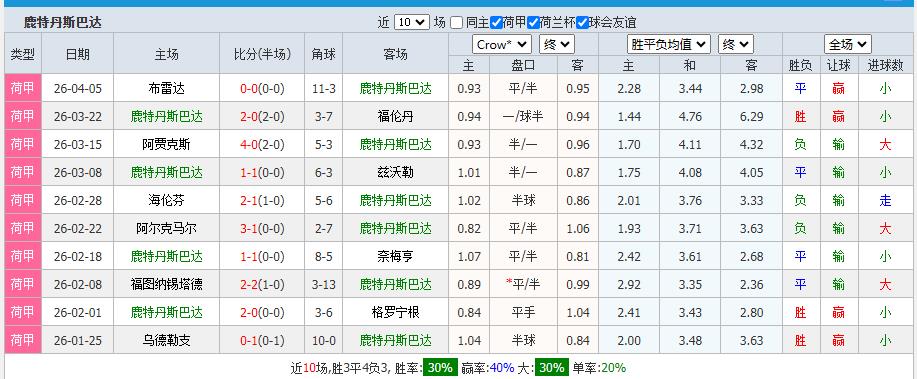Click the 荷甲 tag on the 26-03-15 row
Viewport: 917px width, 379px height.
22,144
